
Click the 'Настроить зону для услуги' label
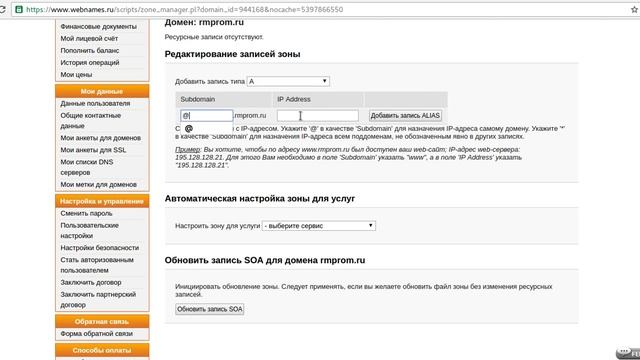coord(218,226)
